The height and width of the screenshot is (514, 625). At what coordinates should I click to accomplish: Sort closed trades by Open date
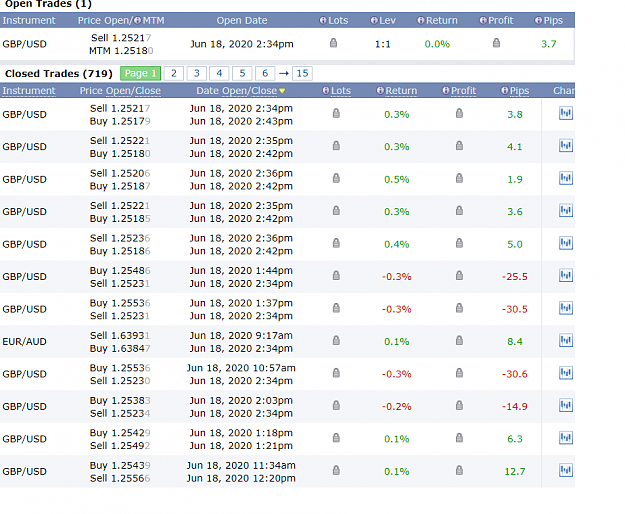235,91
